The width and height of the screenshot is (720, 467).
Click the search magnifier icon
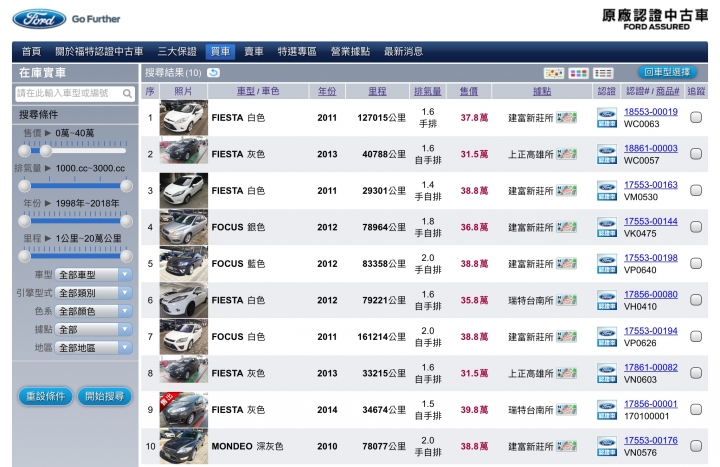pyautogui.click(x=127, y=94)
